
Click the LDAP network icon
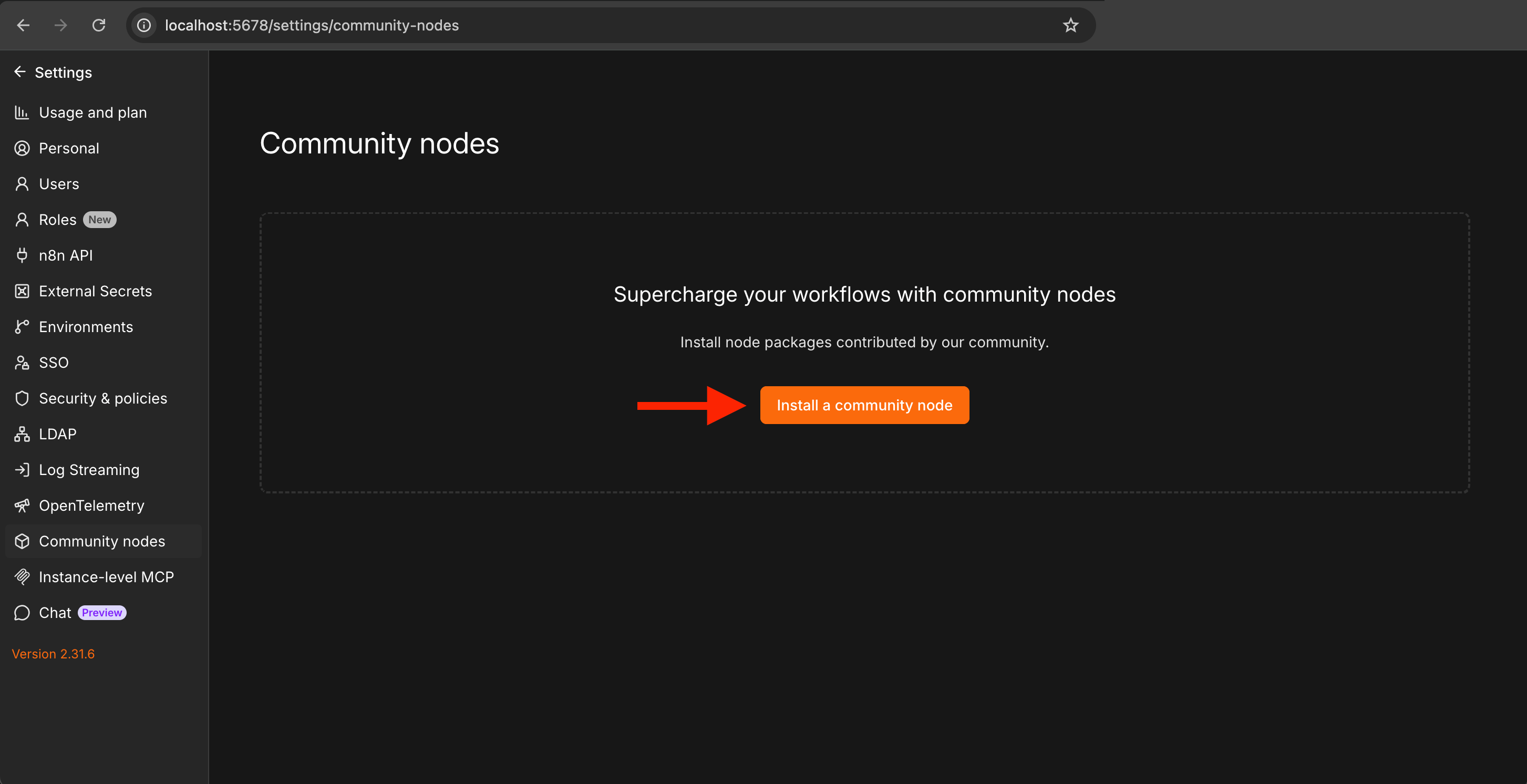click(22, 434)
